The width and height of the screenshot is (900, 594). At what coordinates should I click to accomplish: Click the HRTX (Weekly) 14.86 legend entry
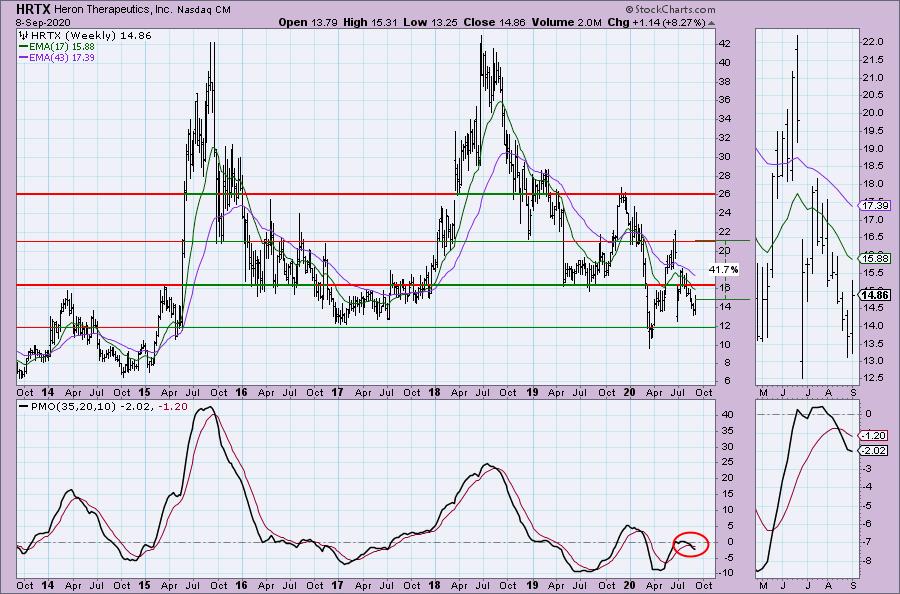click(91, 35)
